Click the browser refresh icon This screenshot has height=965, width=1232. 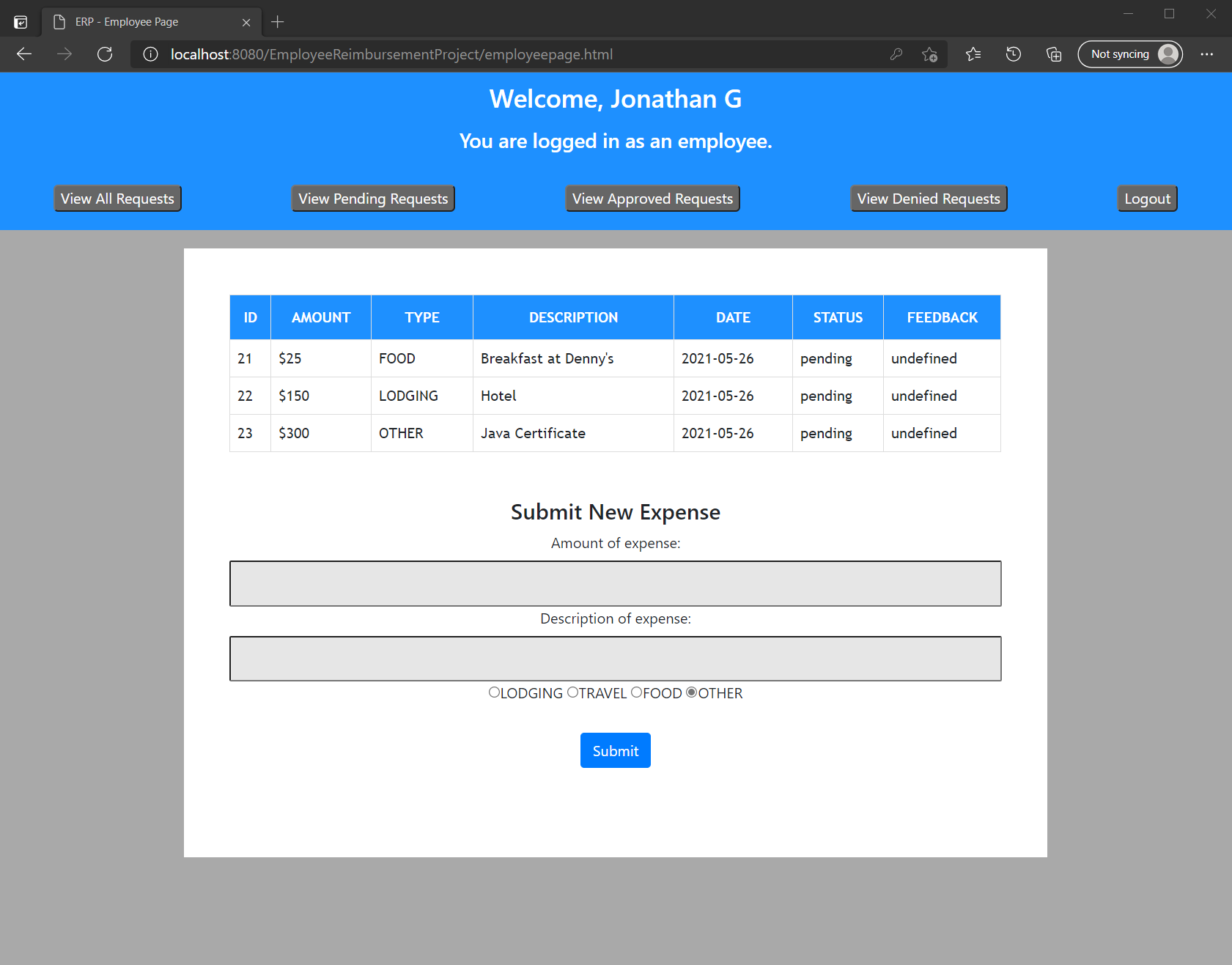(105, 54)
